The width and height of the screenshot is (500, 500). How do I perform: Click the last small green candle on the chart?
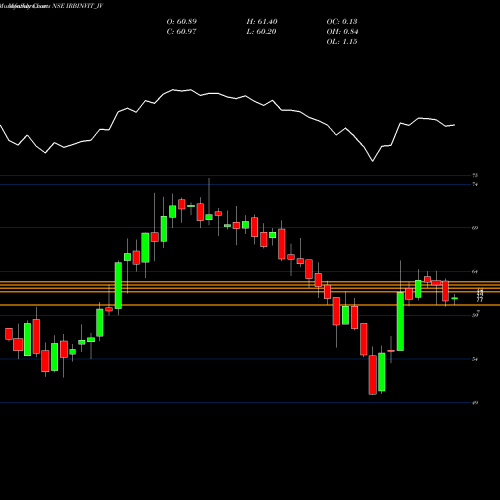(x=455, y=298)
